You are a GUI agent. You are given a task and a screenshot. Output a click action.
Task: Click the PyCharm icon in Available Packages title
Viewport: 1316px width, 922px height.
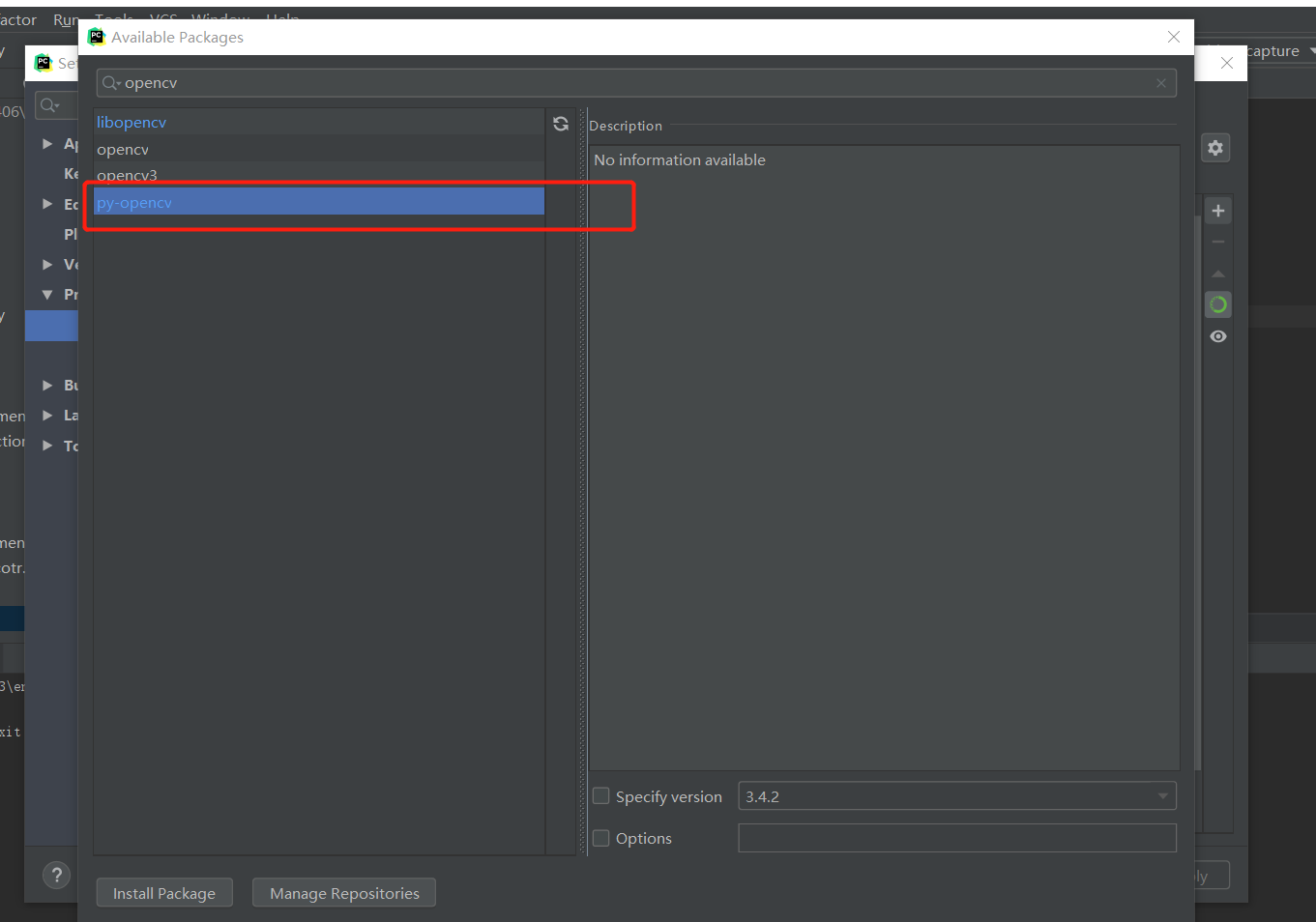97,37
